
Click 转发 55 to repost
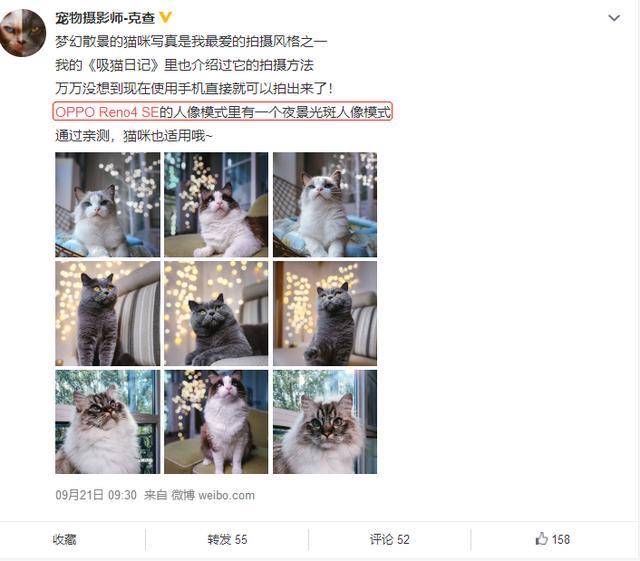coord(227,539)
